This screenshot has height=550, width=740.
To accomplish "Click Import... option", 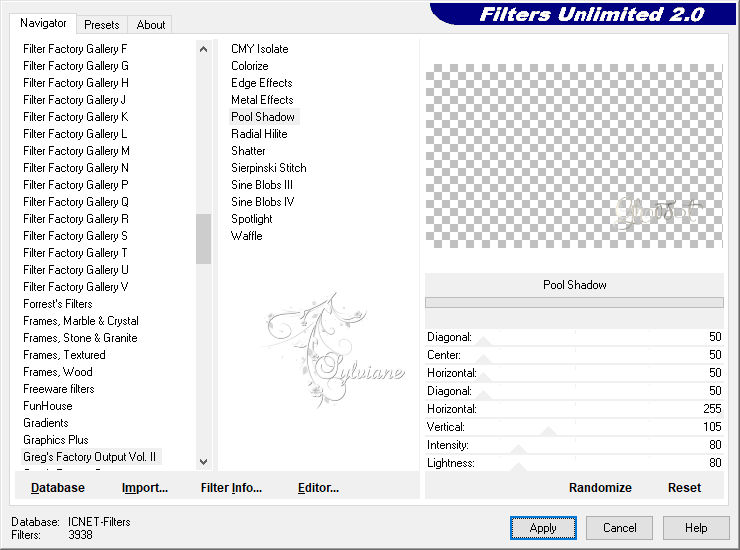I will (144, 488).
